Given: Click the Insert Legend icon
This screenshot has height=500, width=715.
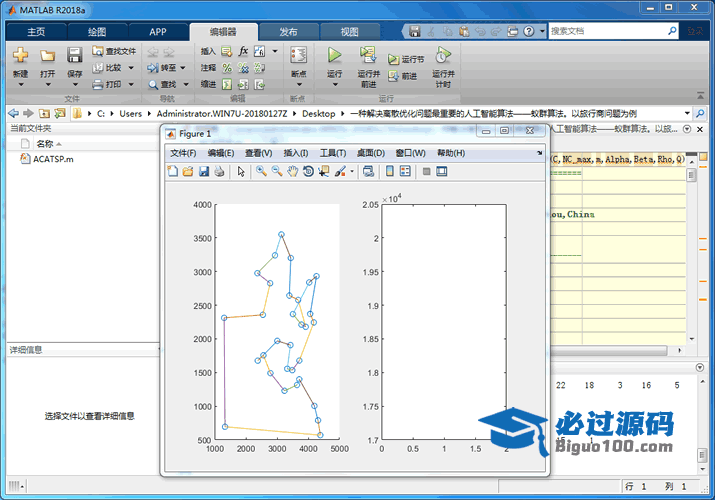Looking at the screenshot, I should [x=405, y=171].
